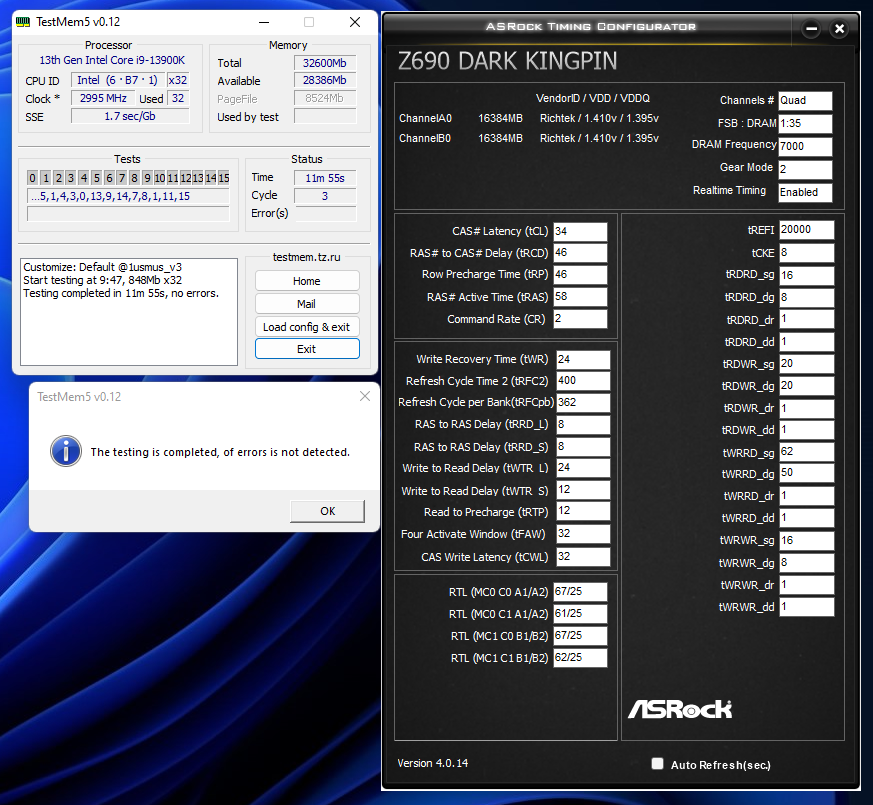Click the TestMem5 memory chip title icon
Viewport: 873px width, 805px height.
23,22
